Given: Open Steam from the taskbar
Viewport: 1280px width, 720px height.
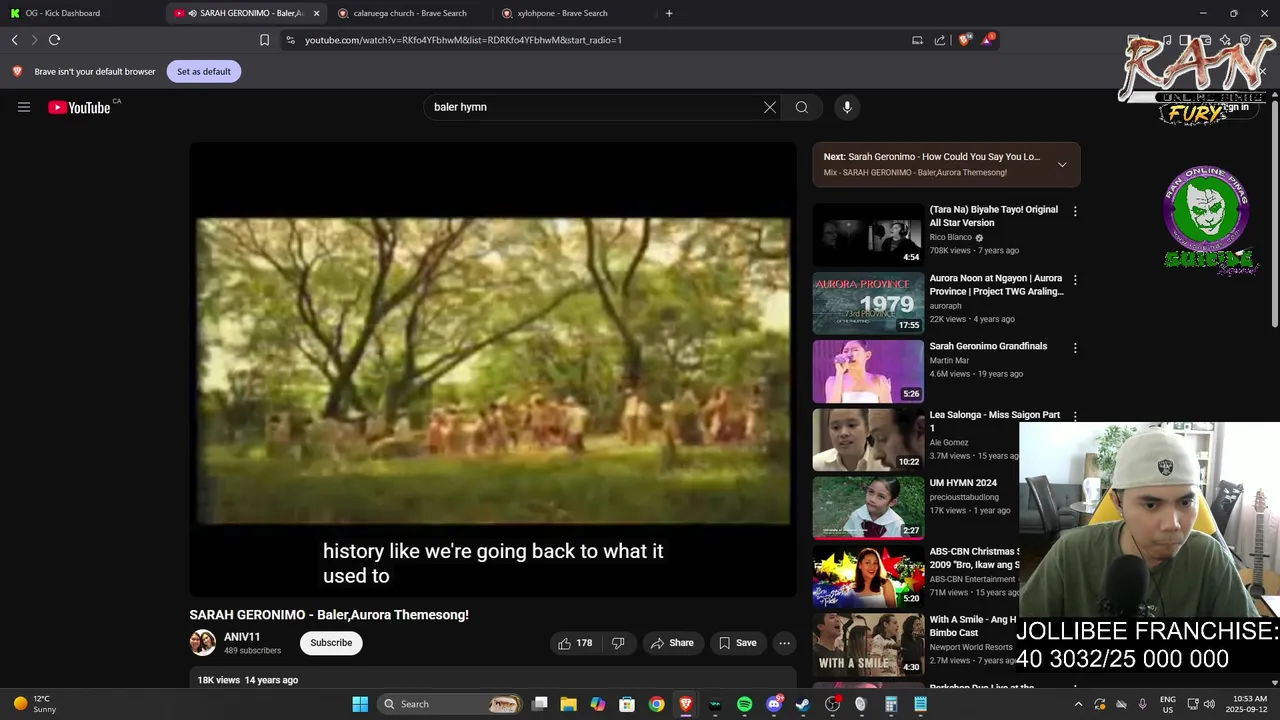Looking at the screenshot, I should point(803,704).
